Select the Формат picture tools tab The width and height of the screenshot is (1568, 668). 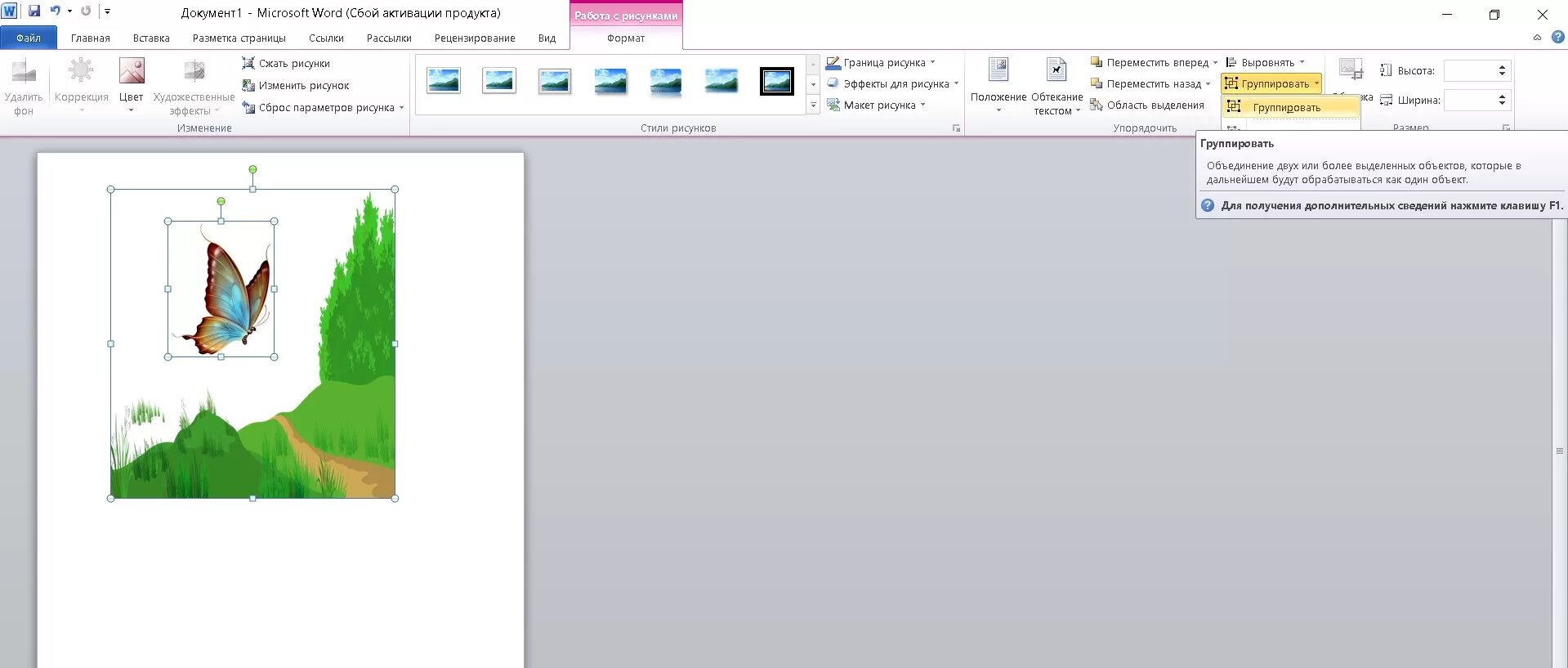point(626,38)
